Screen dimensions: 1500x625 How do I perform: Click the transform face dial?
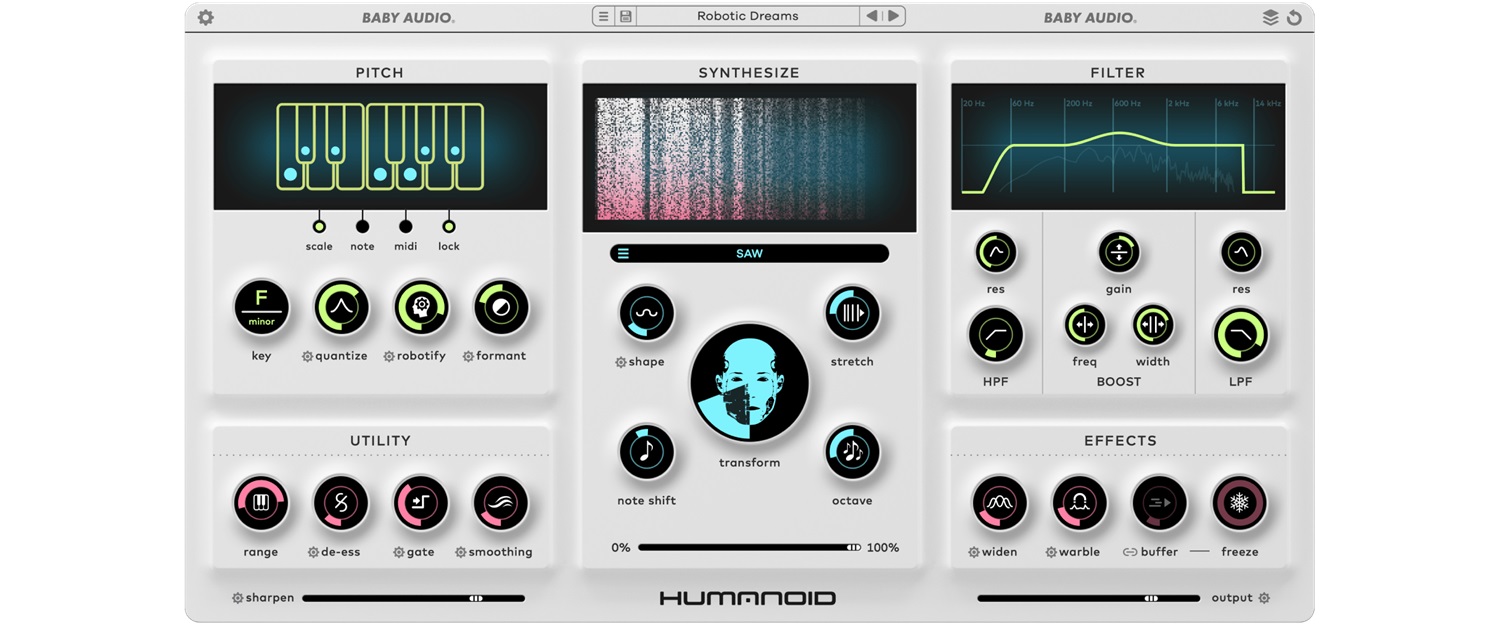(x=749, y=383)
